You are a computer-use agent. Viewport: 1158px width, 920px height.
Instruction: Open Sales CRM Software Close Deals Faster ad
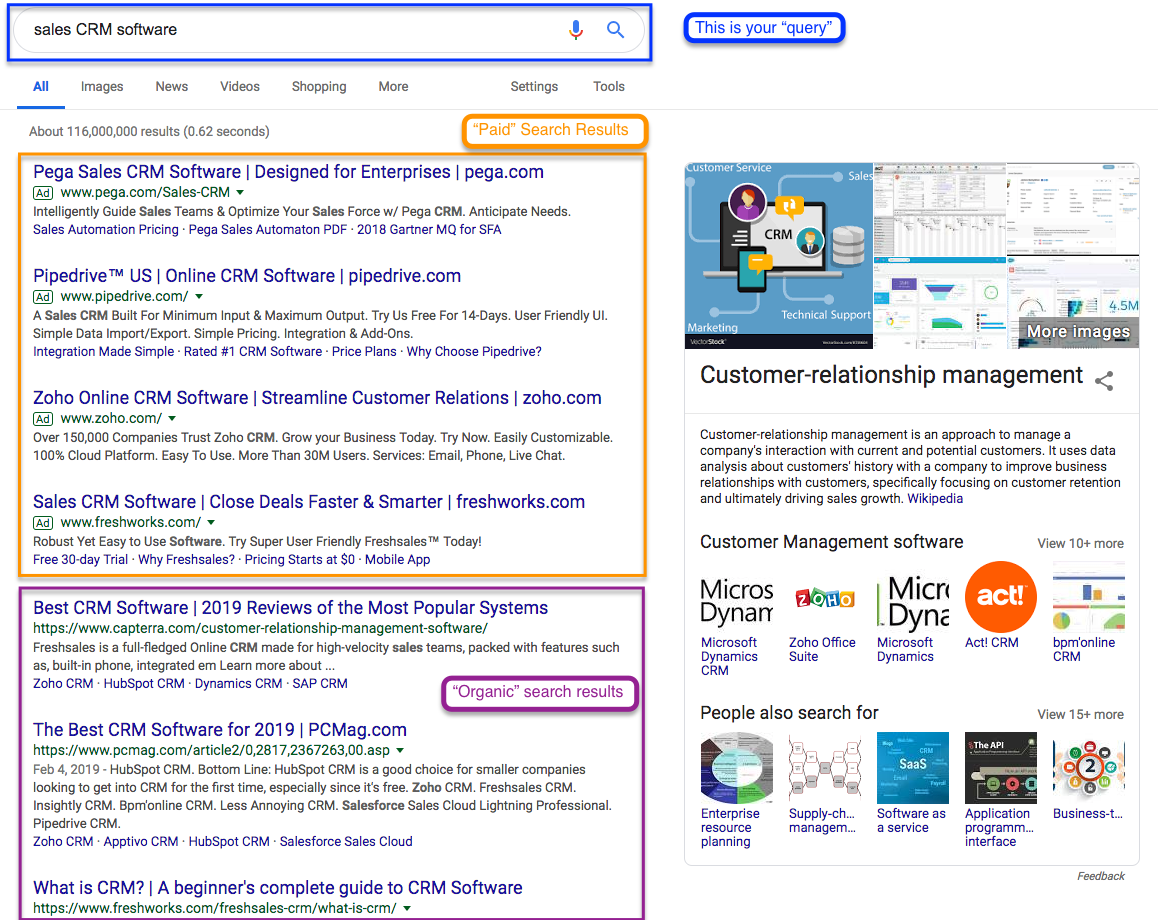[x=309, y=502]
